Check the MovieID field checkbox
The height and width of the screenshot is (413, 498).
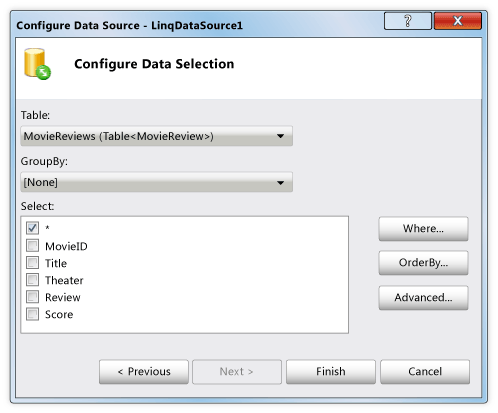point(32,246)
